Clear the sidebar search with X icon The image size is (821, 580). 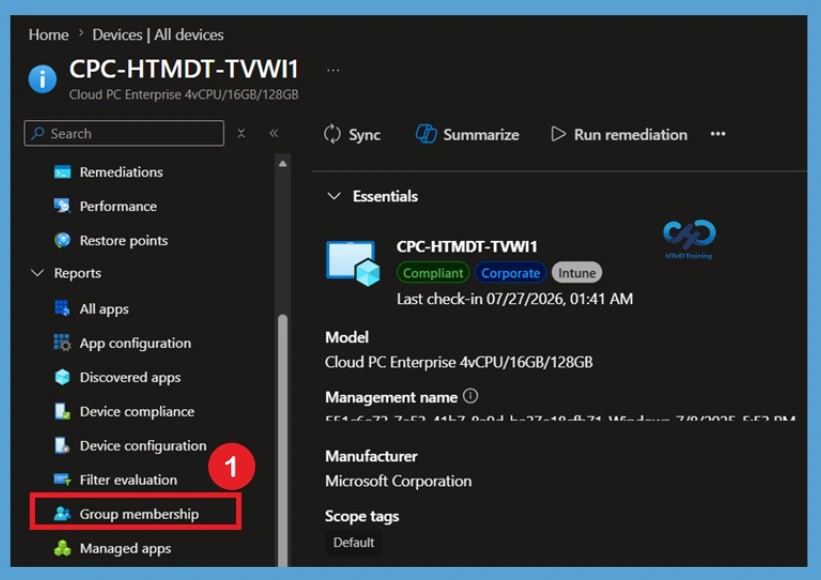[x=241, y=133]
